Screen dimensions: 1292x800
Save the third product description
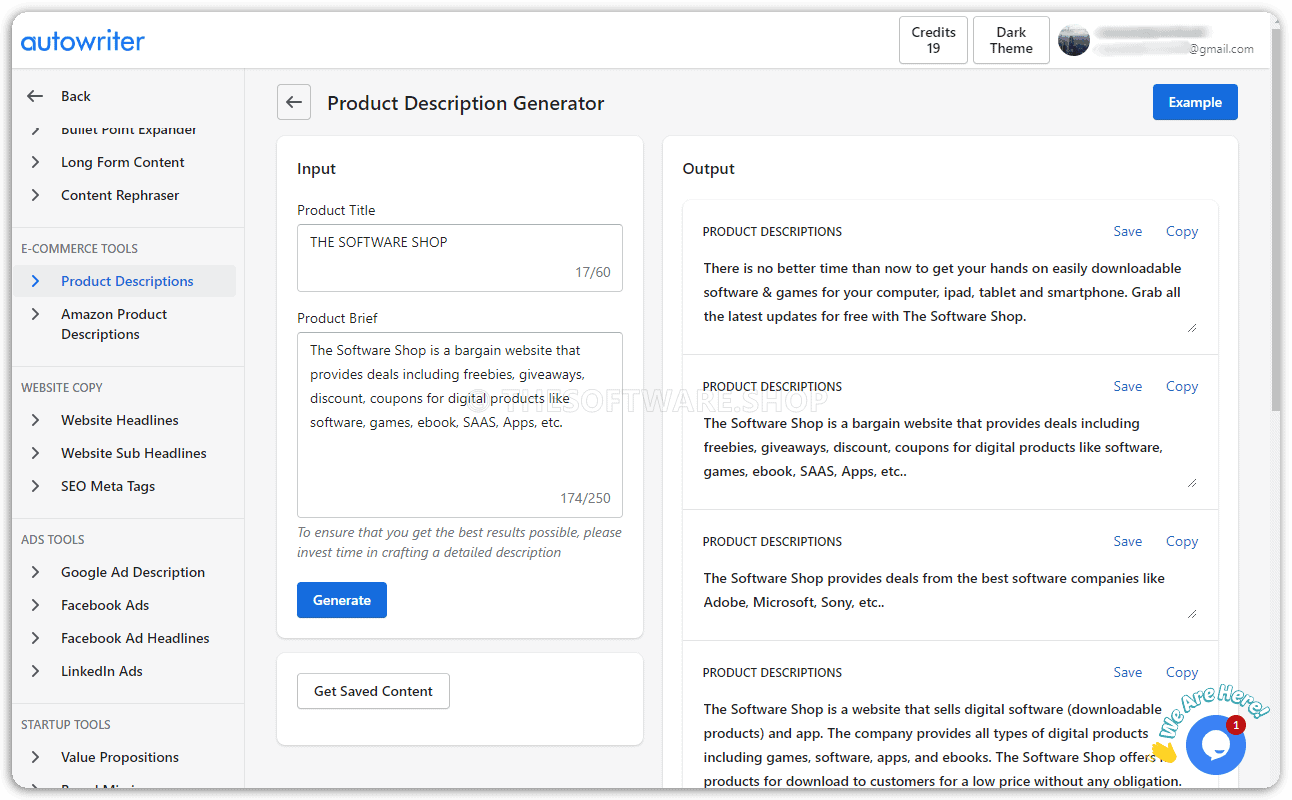(1128, 541)
